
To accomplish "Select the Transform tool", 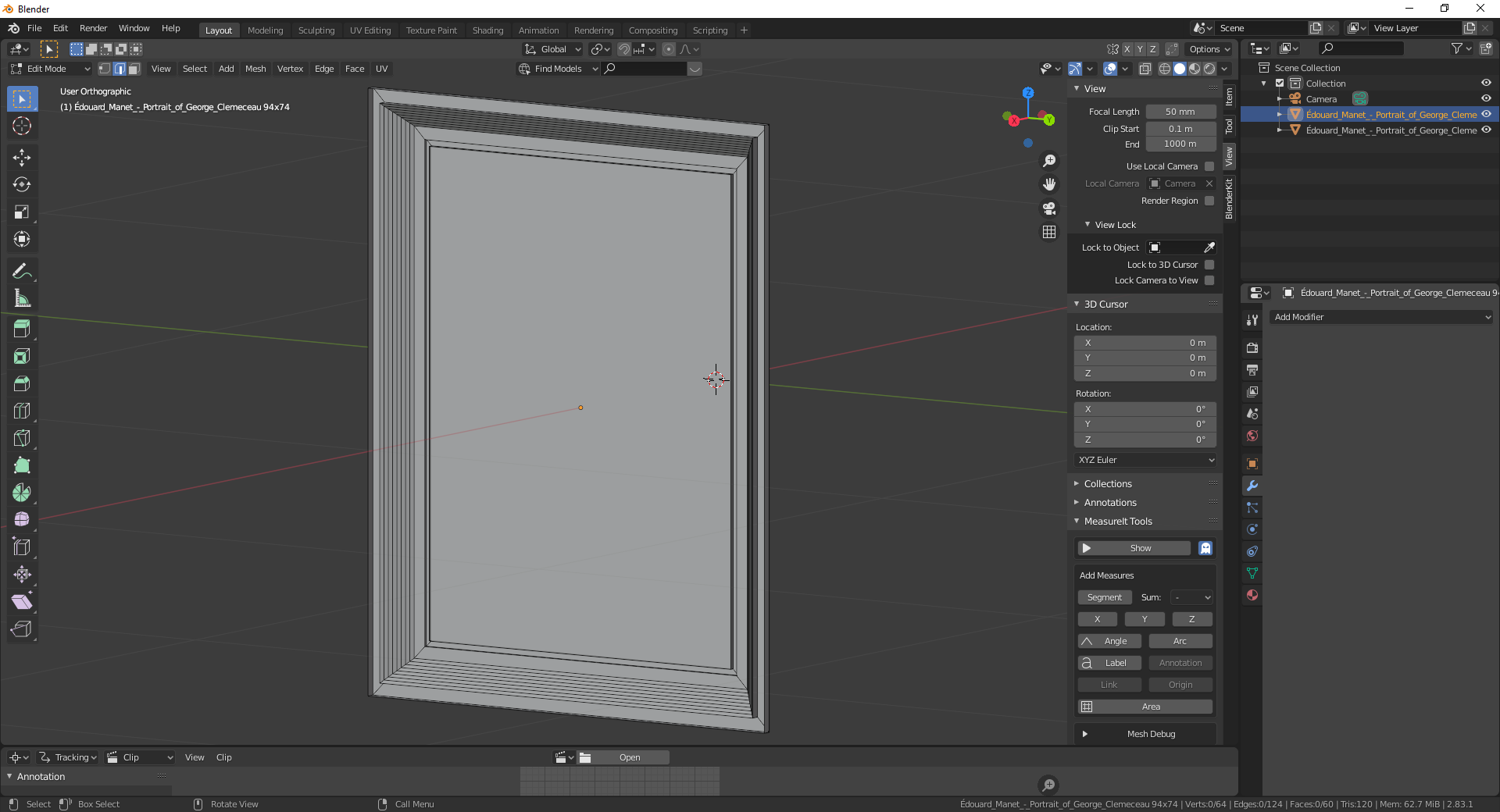I will (22, 240).
